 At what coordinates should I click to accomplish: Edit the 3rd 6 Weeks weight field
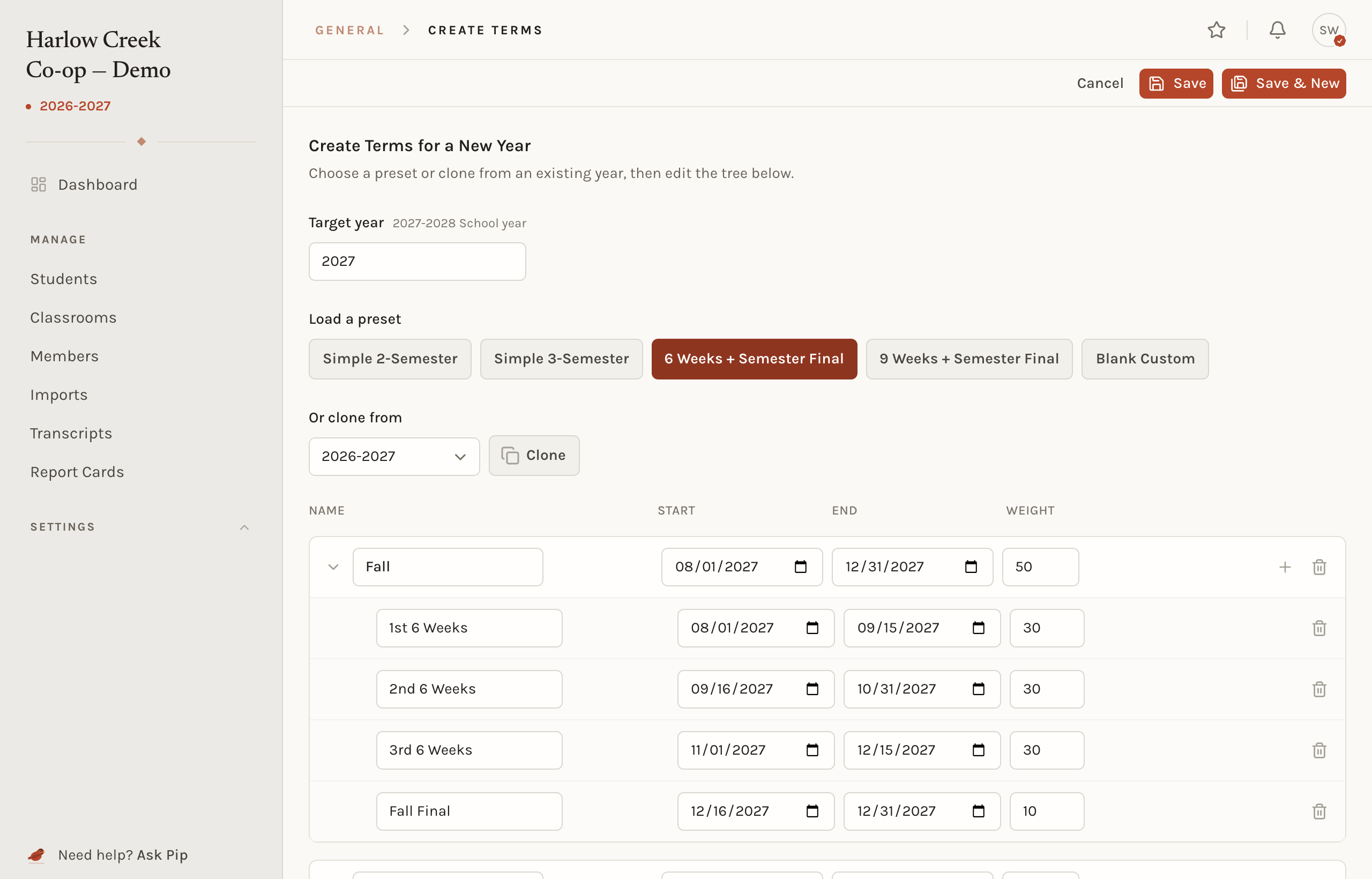(1047, 750)
